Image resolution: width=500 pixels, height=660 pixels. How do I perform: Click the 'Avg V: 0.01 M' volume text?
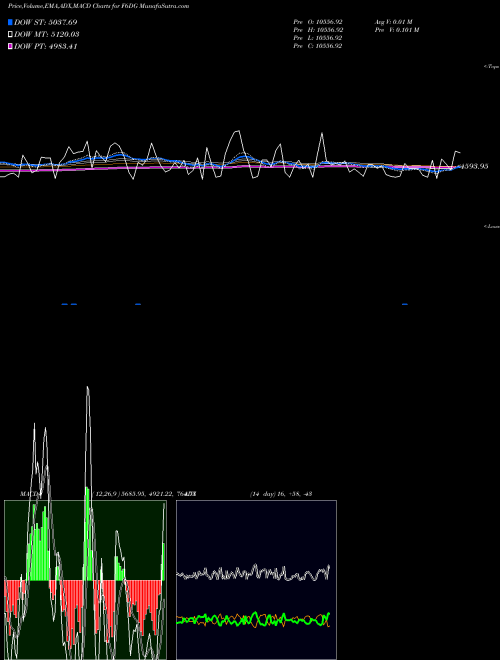point(394,22)
